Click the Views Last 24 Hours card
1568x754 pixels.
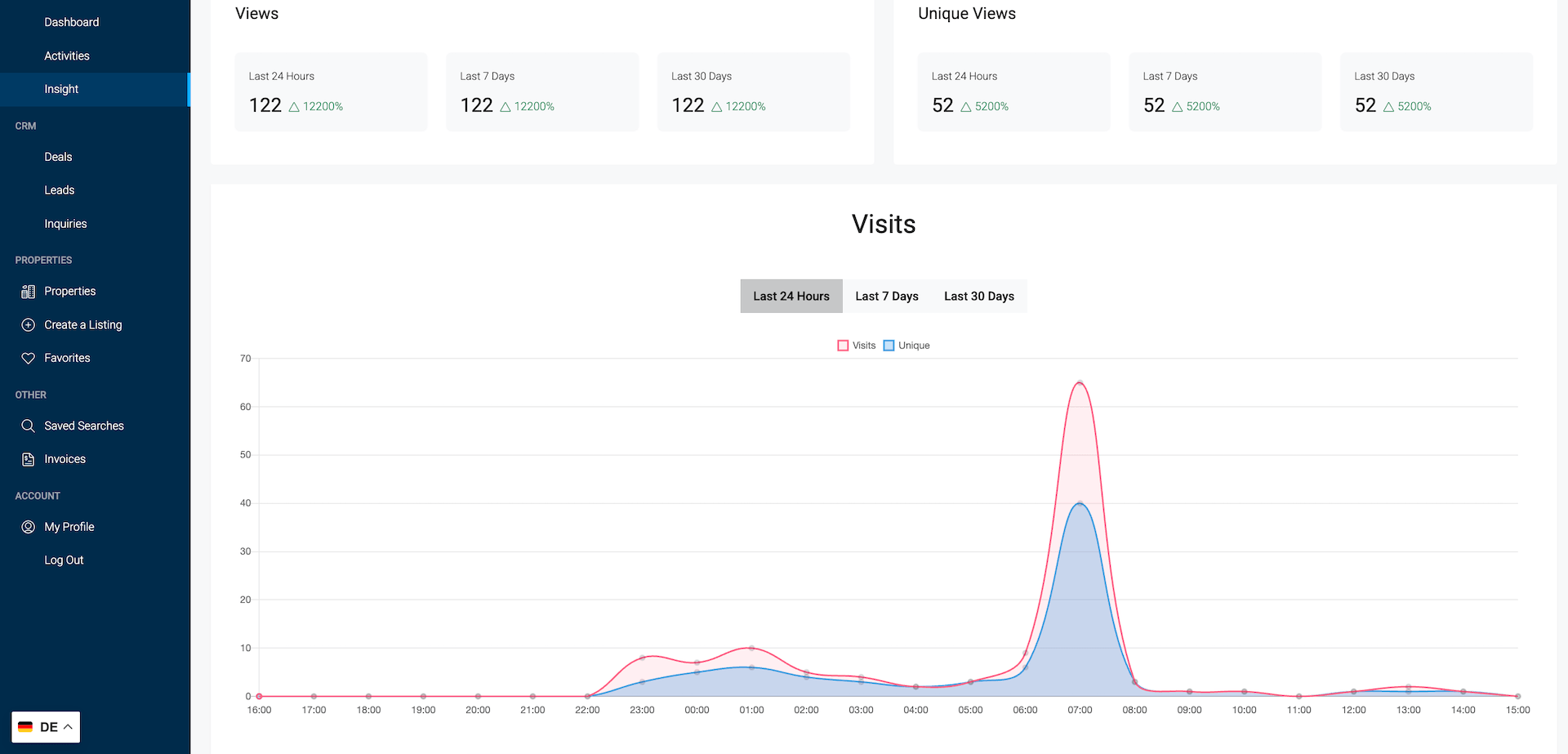click(x=331, y=92)
